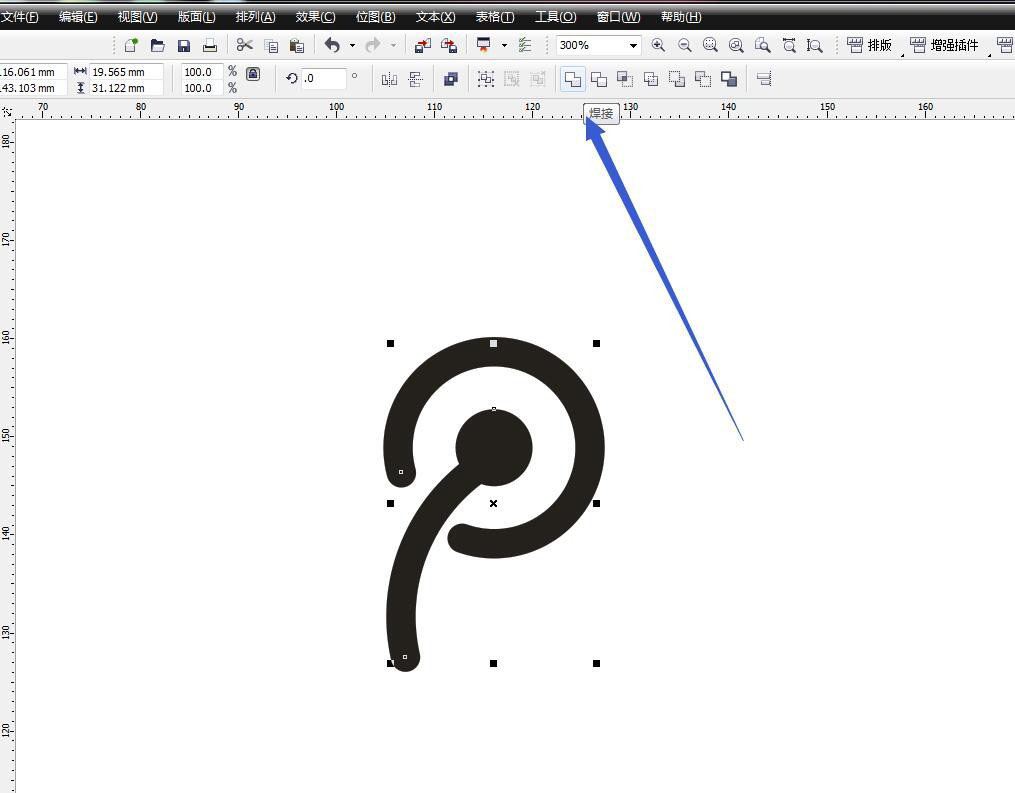Expand the 300% zoom level dropdown
Image resolution: width=1015 pixels, height=793 pixels.
[x=633, y=45]
